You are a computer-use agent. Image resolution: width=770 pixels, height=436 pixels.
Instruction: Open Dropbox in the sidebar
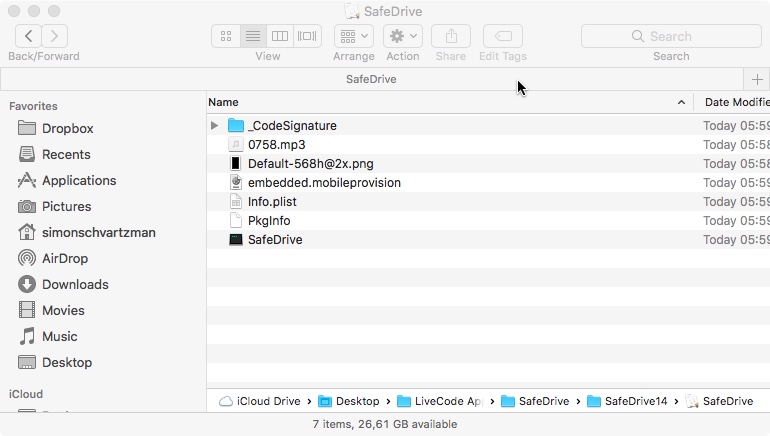pyautogui.click(x=67, y=128)
